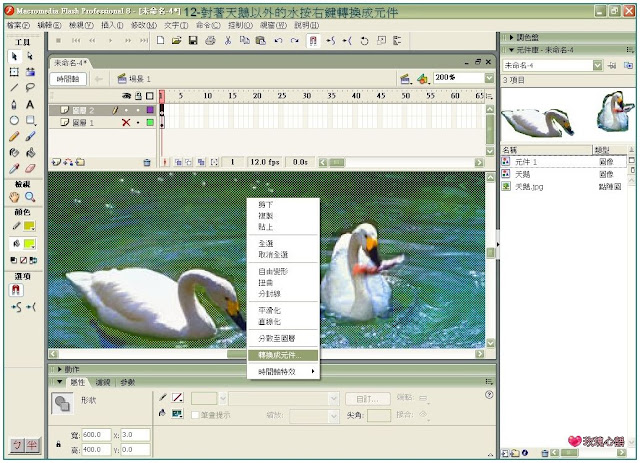Select the Subselection white arrow tool
640x463 pixels.
(30, 56)
